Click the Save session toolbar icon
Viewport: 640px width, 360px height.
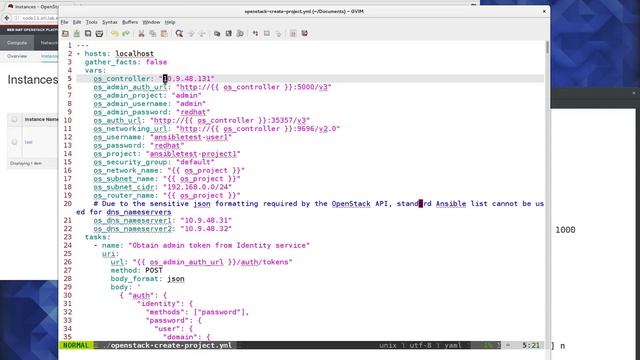pos(229,33)
